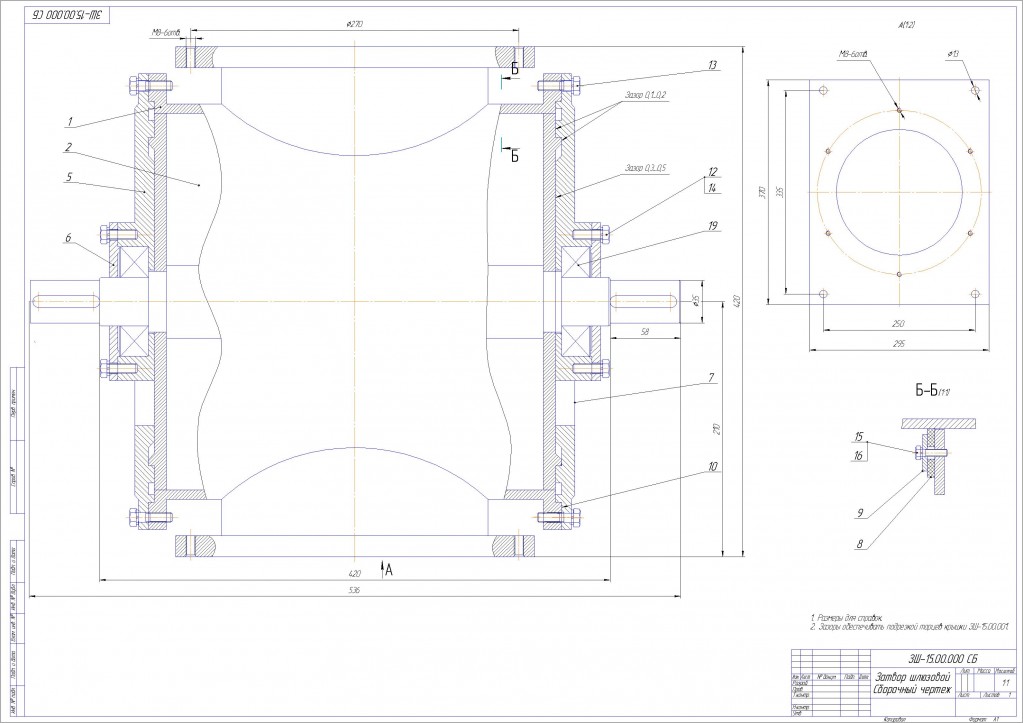Click the 420 horizontal dimension at the bottom
The width and height of the screenshot is (1023, 723).
point(353,574)
